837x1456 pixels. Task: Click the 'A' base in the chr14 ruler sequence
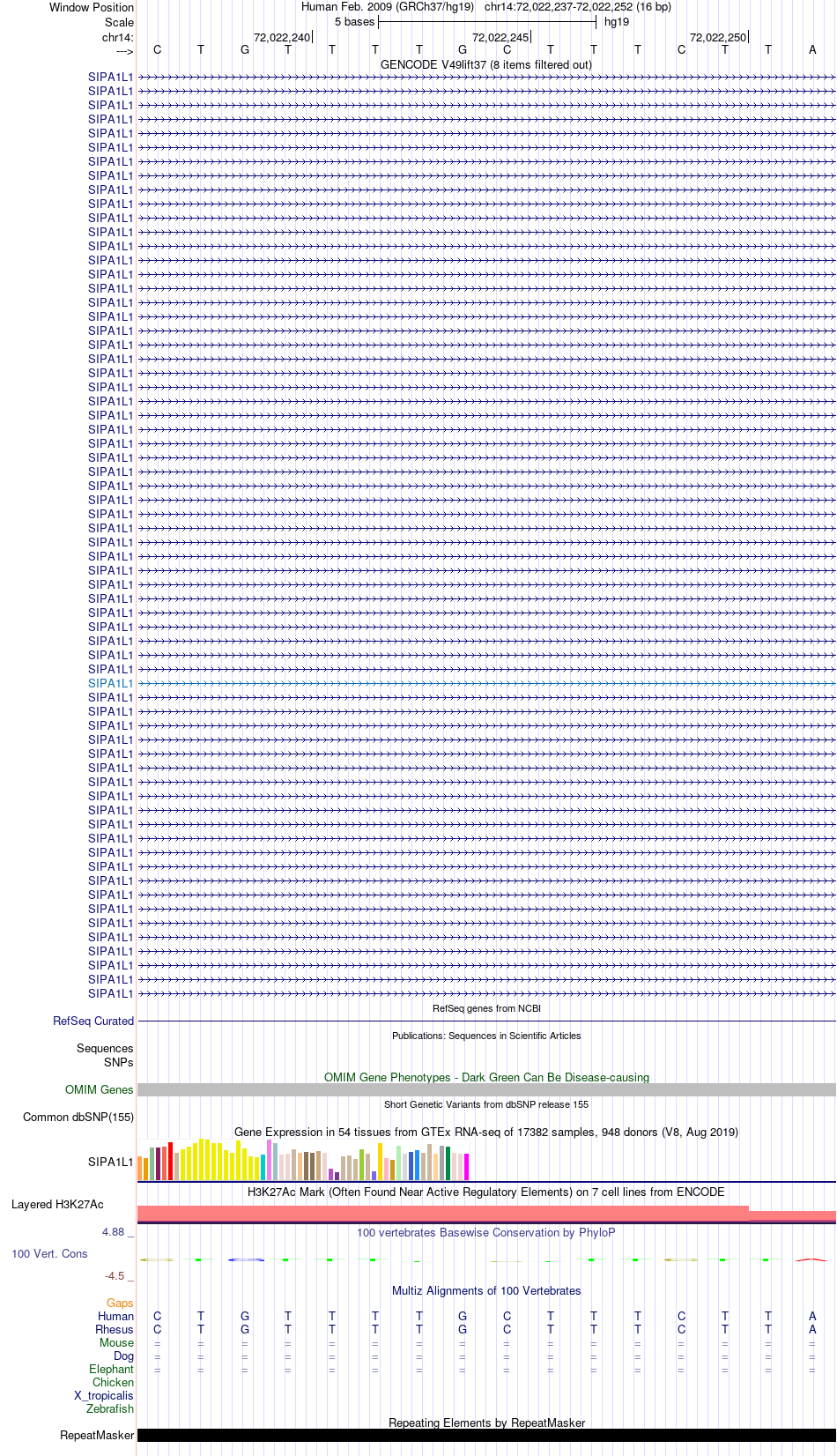point(812,50)
